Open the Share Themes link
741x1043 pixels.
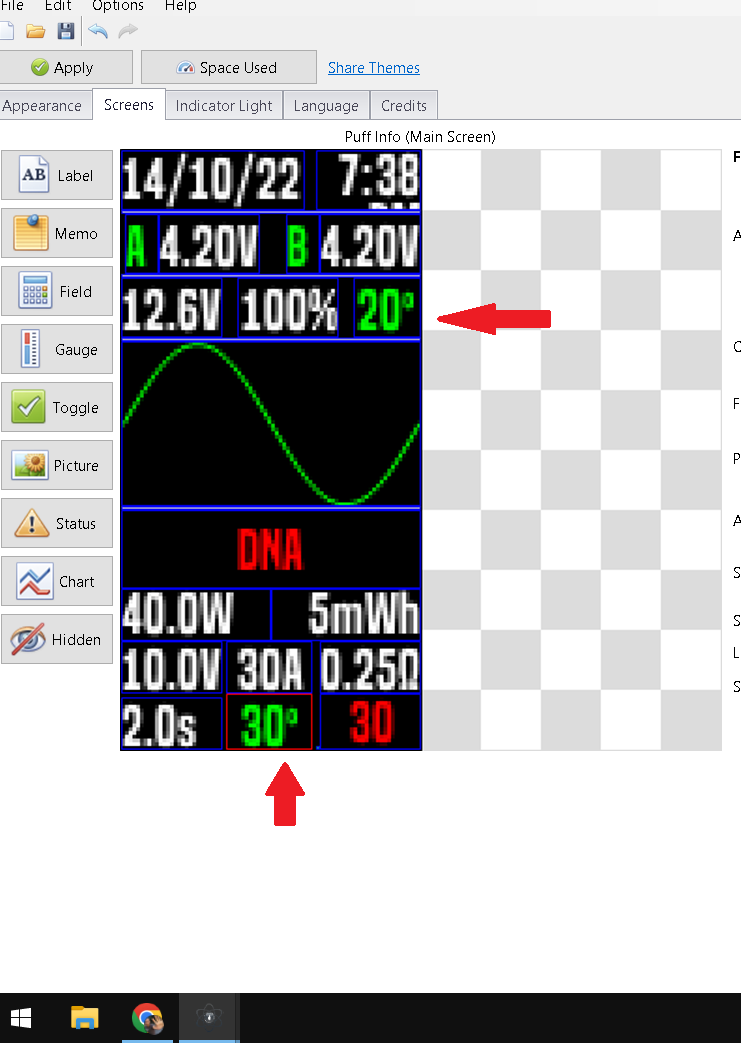[374, 68]
